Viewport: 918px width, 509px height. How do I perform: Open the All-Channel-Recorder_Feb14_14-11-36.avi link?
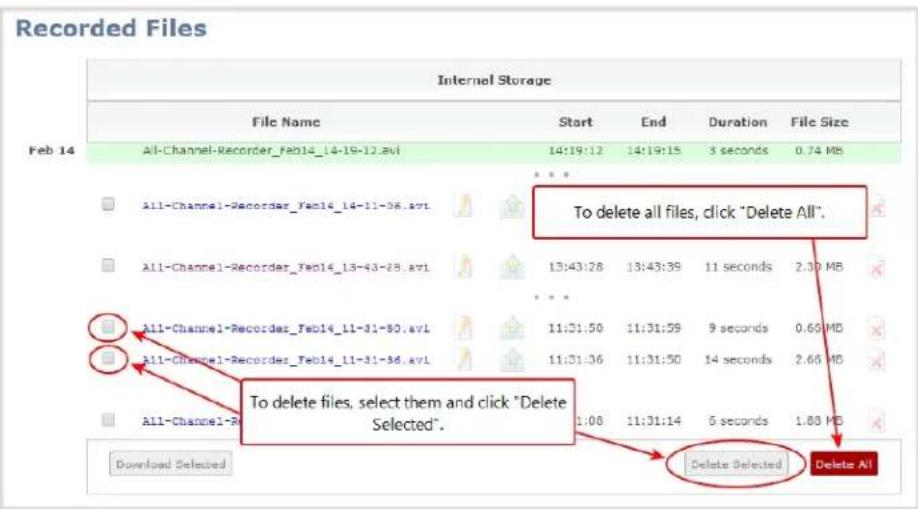[x=286, y=206]
